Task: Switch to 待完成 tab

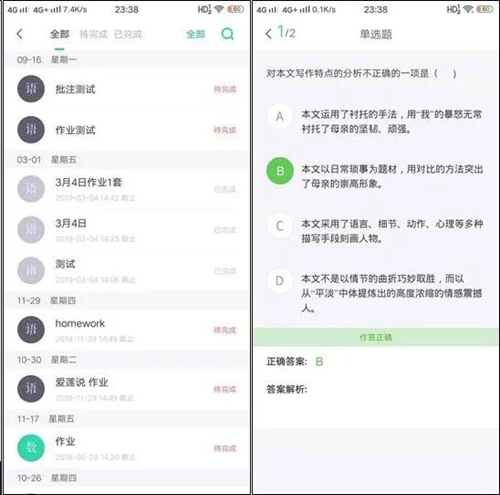Action: (93, 34)
